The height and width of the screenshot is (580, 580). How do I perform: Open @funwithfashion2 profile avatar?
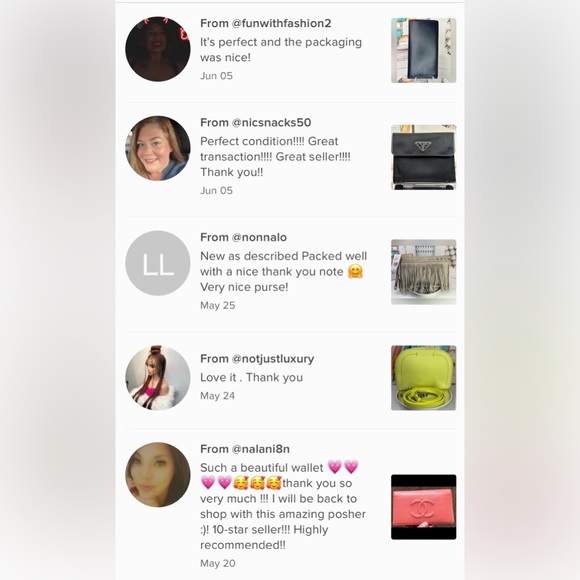[x=158, y=49]
